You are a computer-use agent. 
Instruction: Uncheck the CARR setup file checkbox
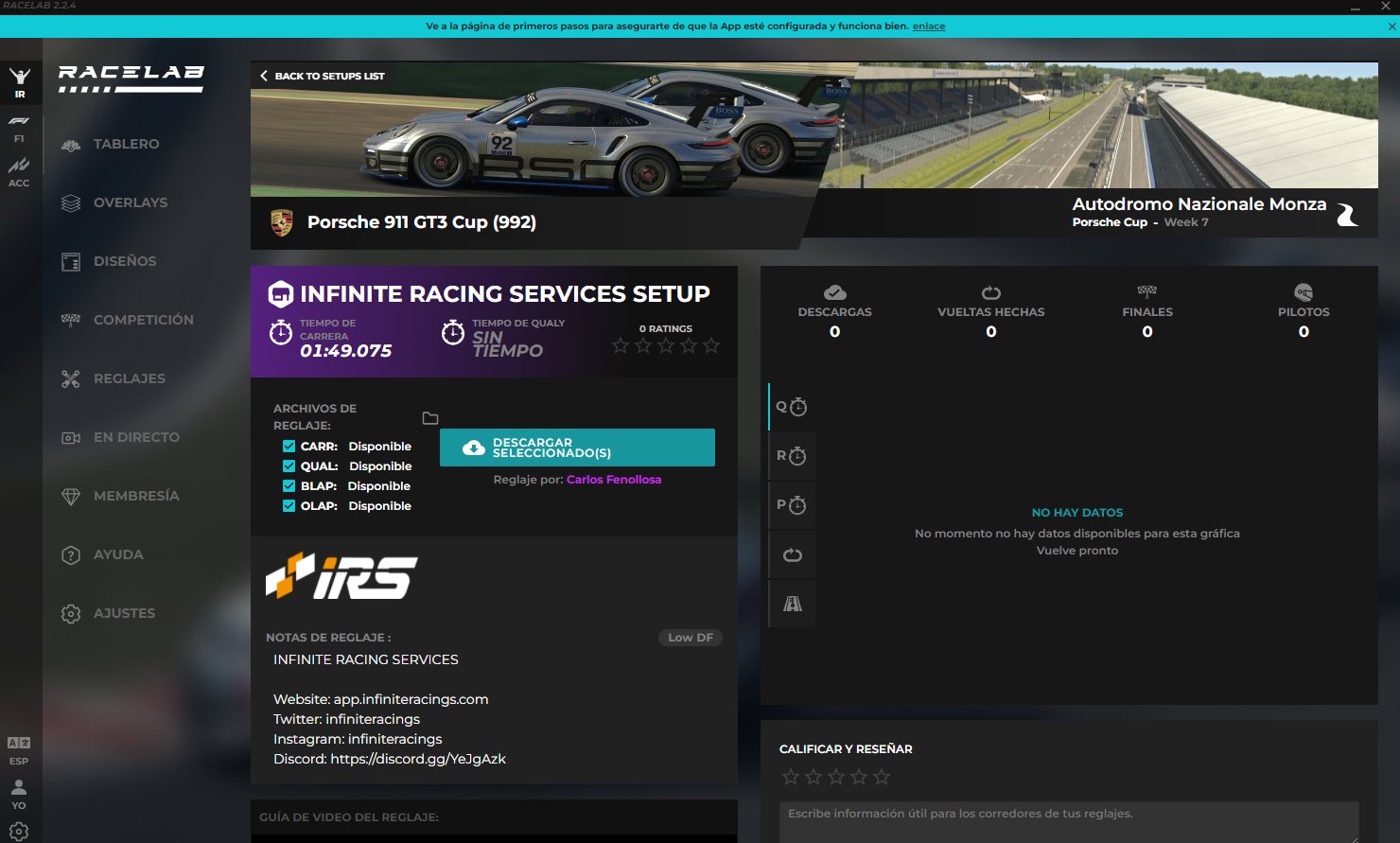pos(289,446)
